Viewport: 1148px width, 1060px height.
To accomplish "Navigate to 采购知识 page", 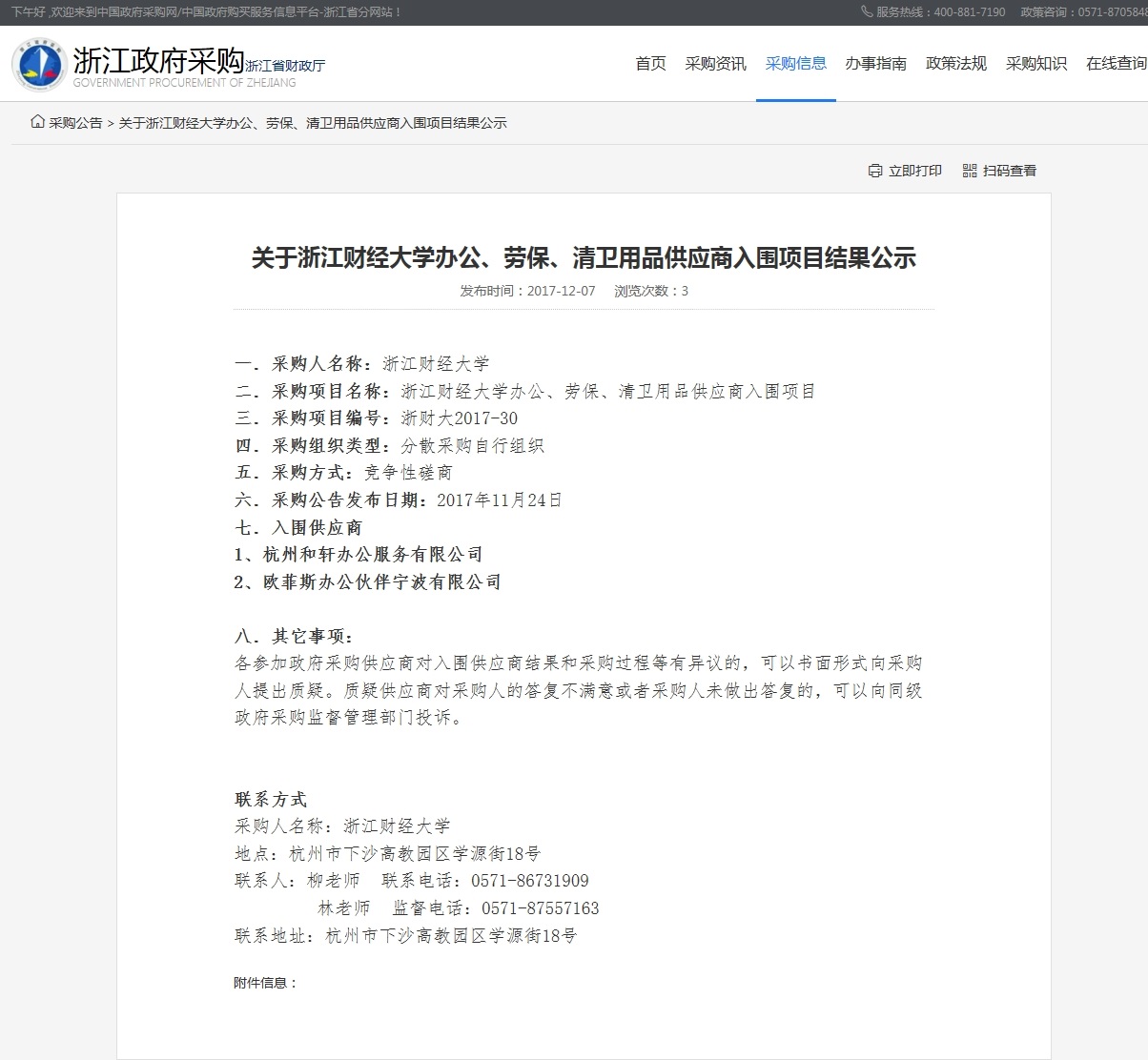I will coord(1035,64).
